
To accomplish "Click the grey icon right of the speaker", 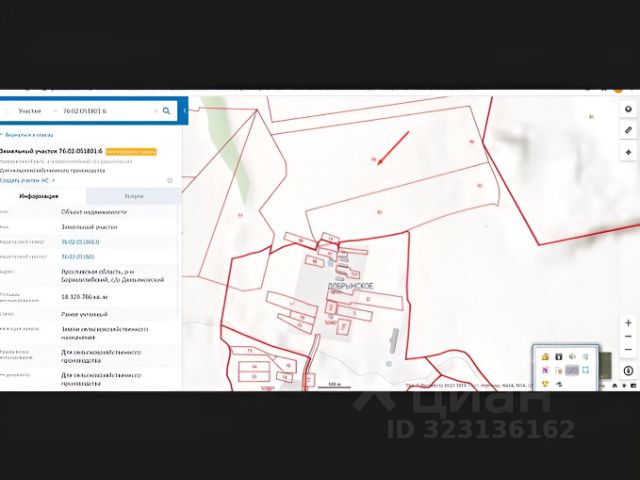I will coord(586,357).
